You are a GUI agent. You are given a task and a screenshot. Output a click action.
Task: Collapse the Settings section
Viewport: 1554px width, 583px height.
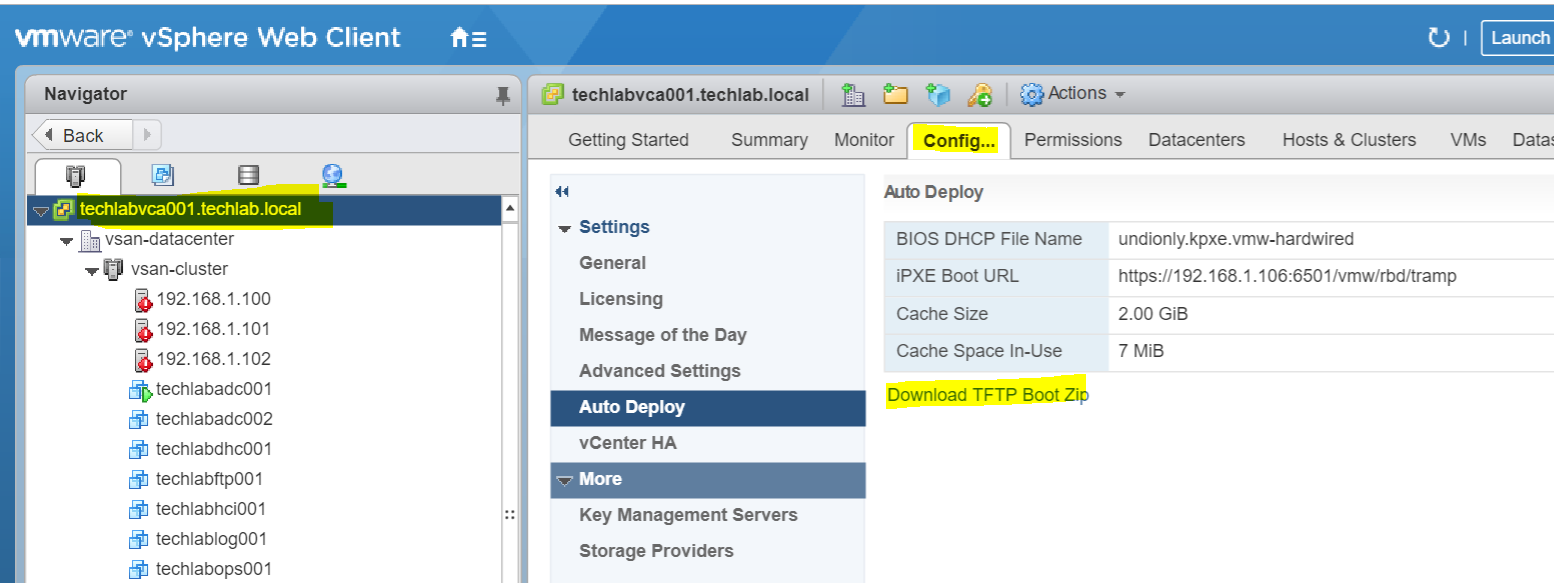pyautogui.click(x=565, y=228)
